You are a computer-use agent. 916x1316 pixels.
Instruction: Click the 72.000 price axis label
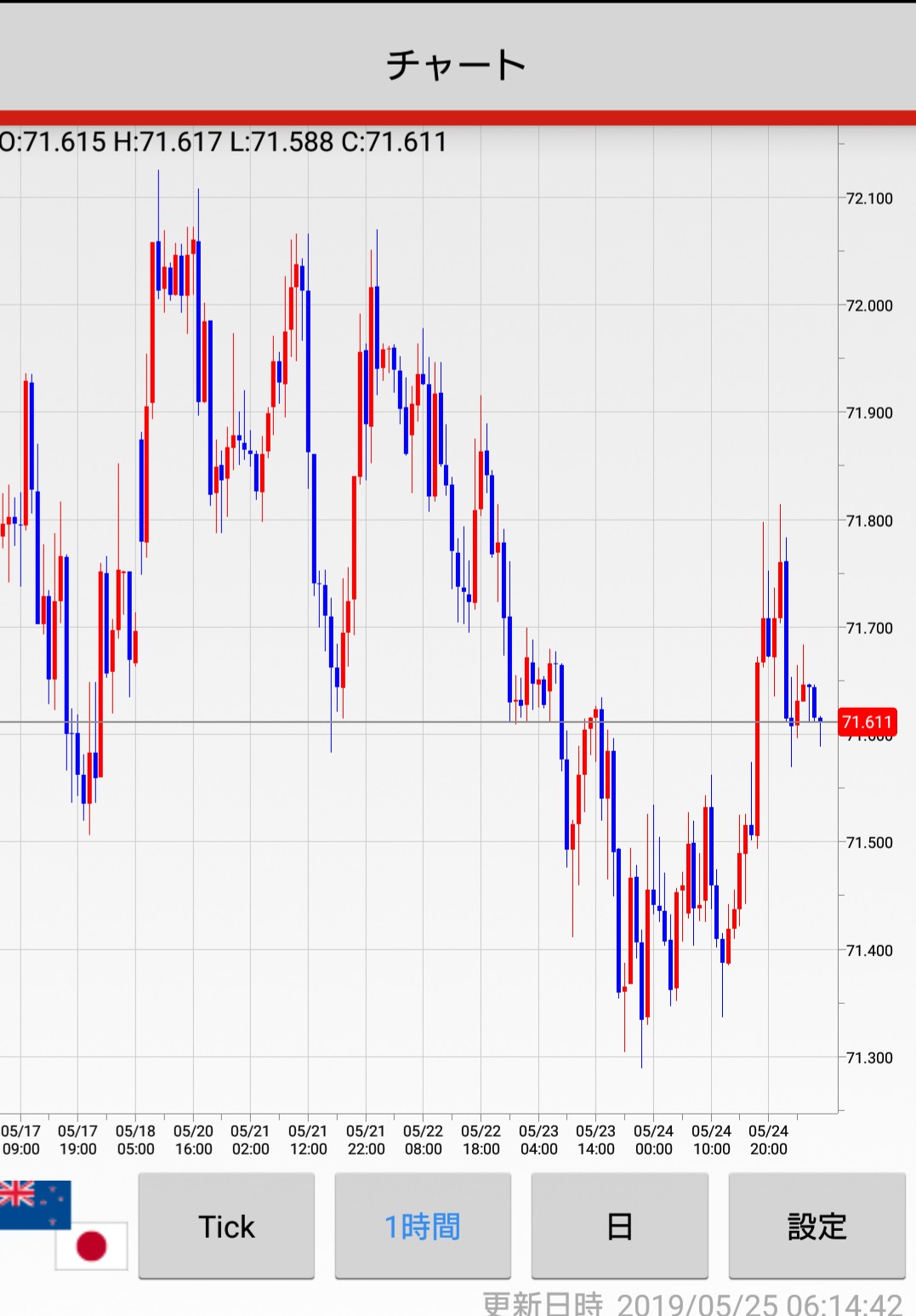pos(869,305)
